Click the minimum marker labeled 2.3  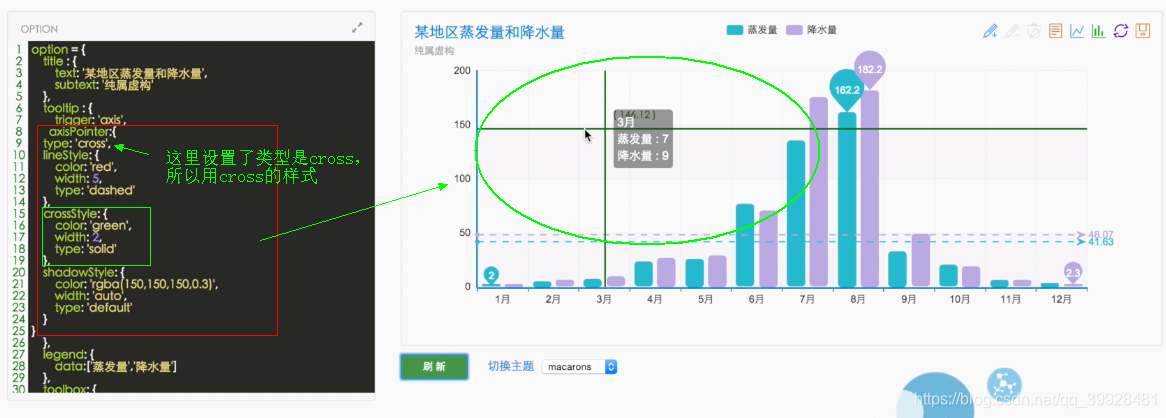click(1072, 273)
